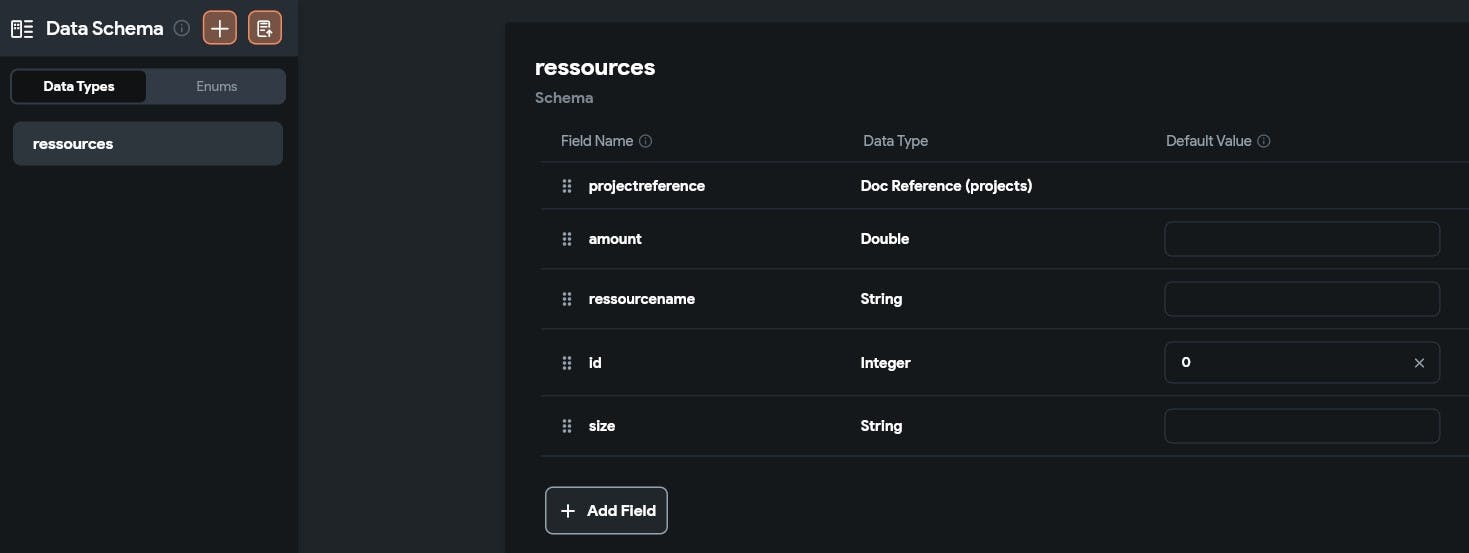Click the Default Value info icon
The image size is (1469, 553).
click(x=1263, y=141)
